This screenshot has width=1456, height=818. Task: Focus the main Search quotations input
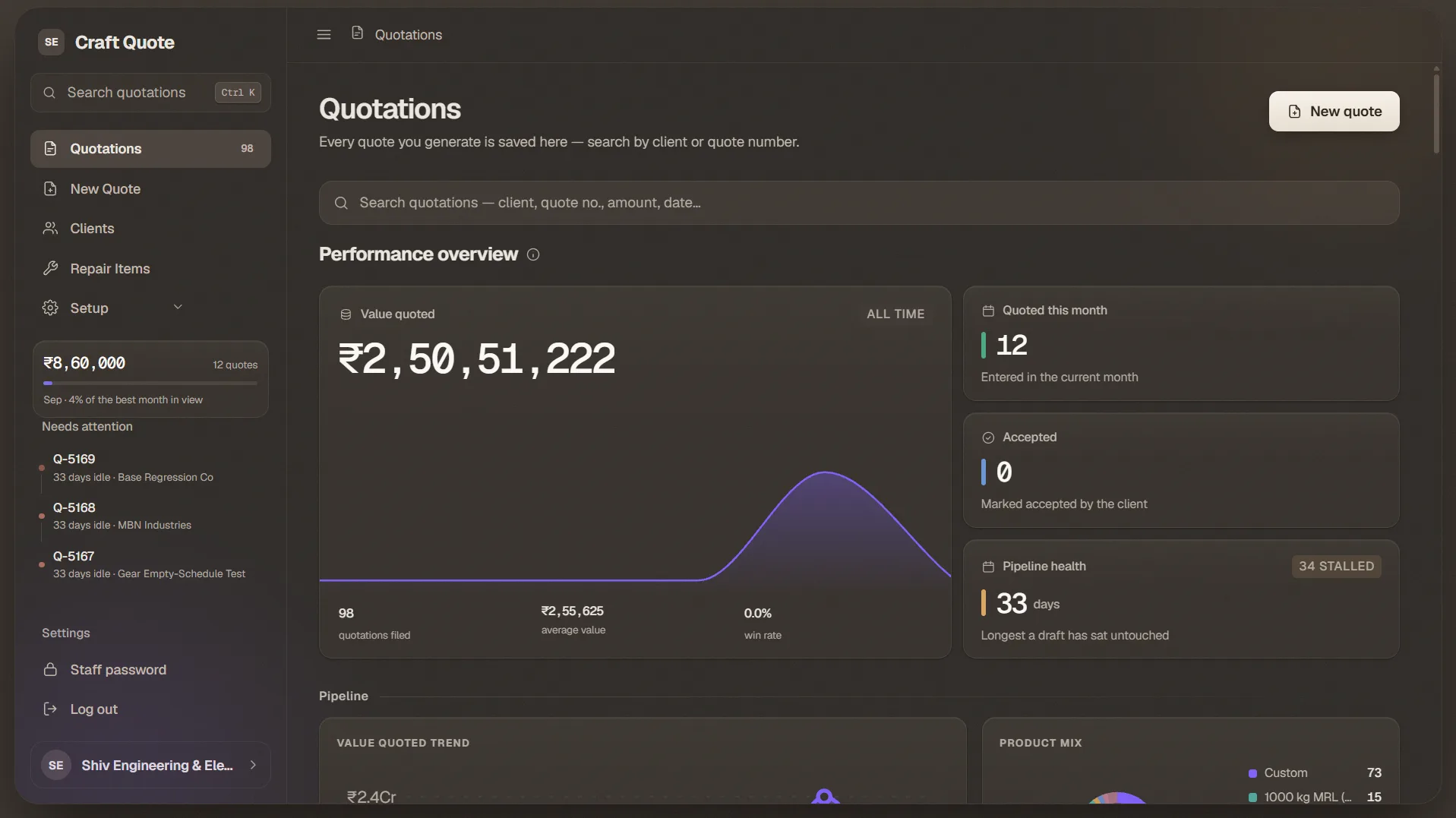coord(859,203)
